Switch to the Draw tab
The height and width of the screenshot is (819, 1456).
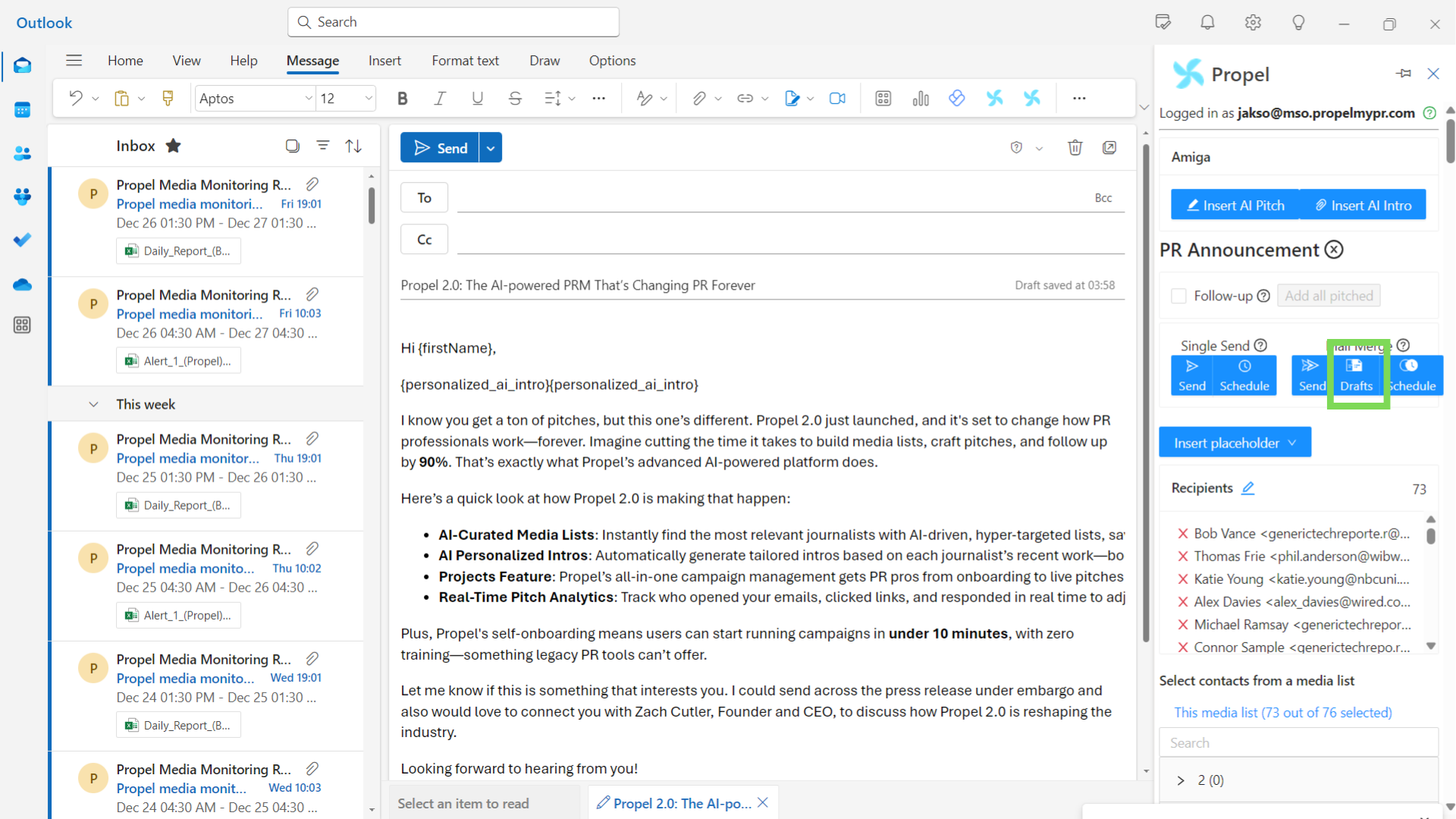click(544, 61)
